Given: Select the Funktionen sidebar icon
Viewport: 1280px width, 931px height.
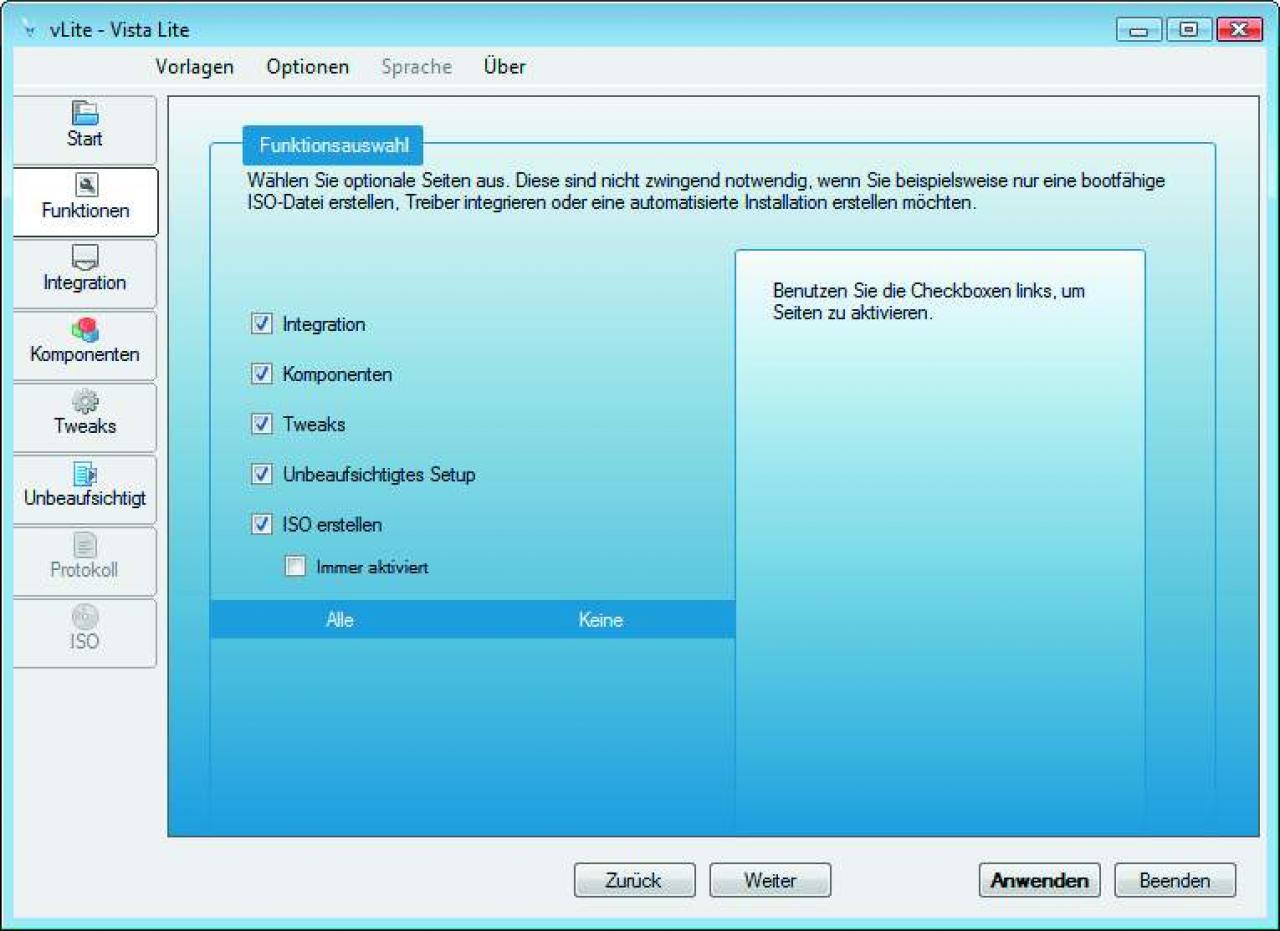Looking at the screenshot, I should pos(85,185).
